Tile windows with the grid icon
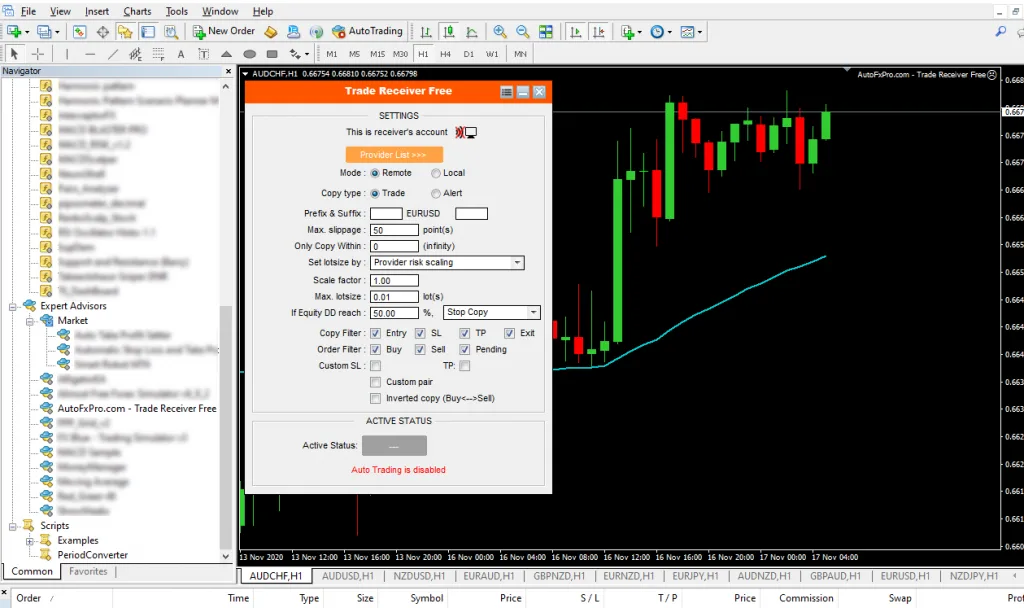The width and height of the screenshot is (1024, 608). point(545,31)
